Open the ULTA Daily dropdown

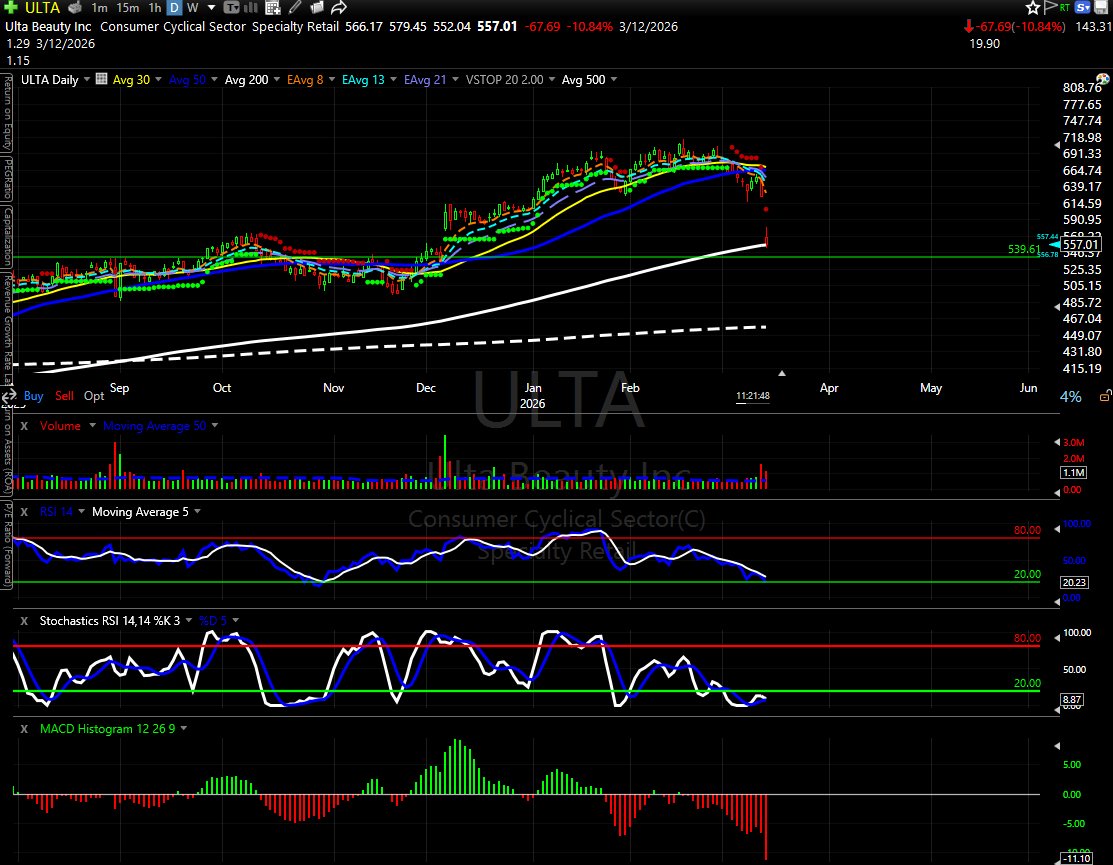pos(87,79)
